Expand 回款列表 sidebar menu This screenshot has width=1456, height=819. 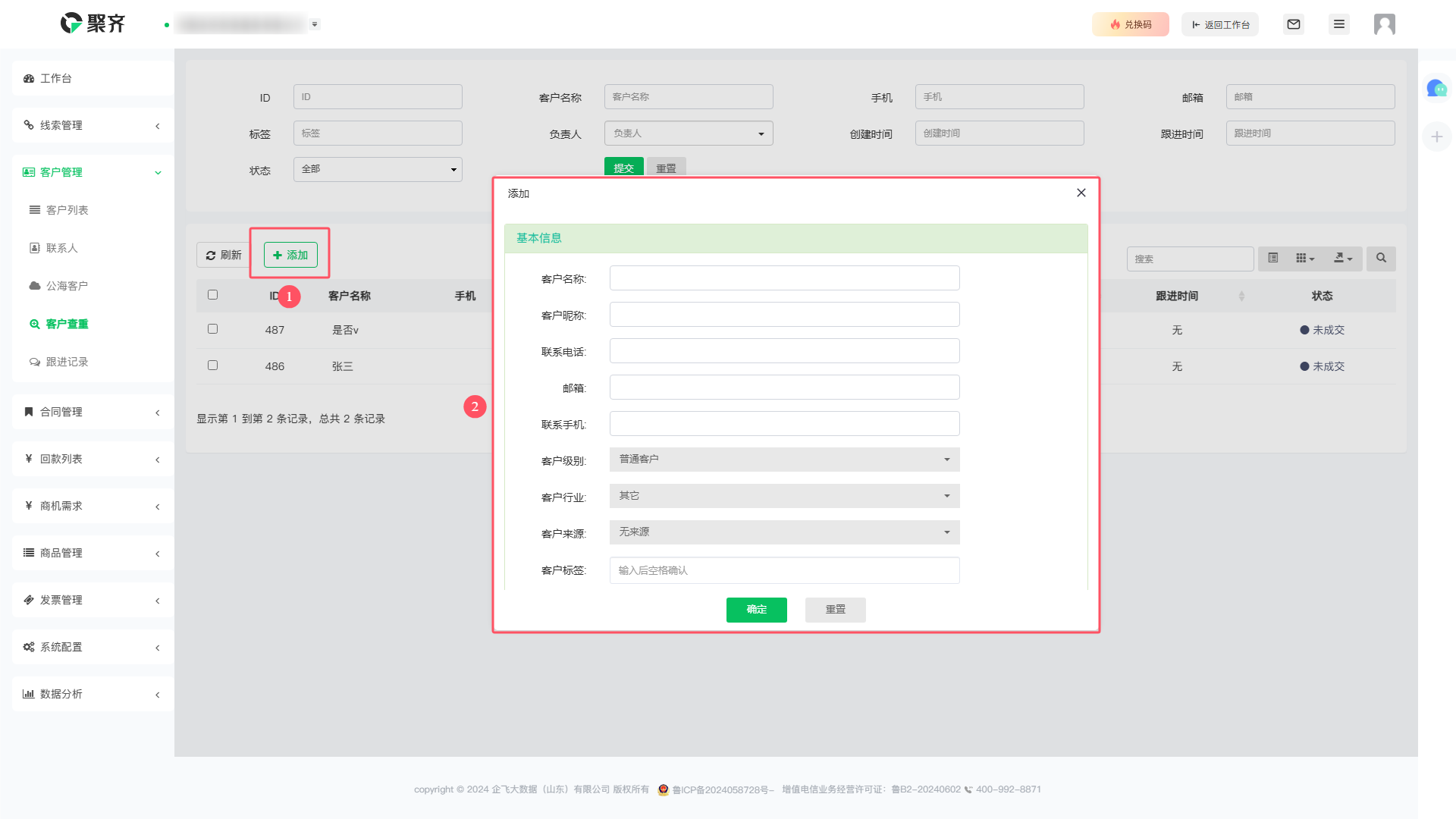(x=93, y=459)
